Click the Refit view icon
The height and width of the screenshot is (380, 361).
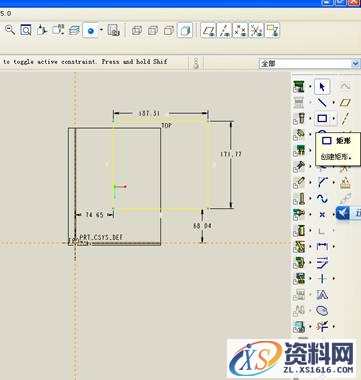tap(26, 30)
